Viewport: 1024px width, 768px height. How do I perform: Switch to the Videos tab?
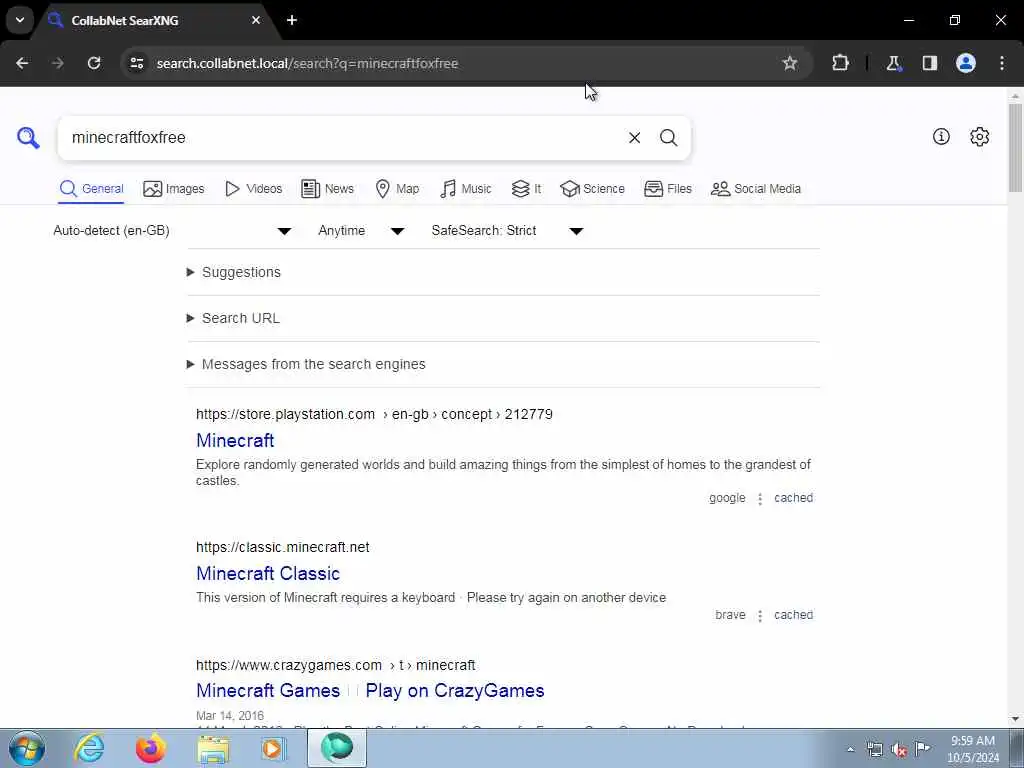[253, 189]
